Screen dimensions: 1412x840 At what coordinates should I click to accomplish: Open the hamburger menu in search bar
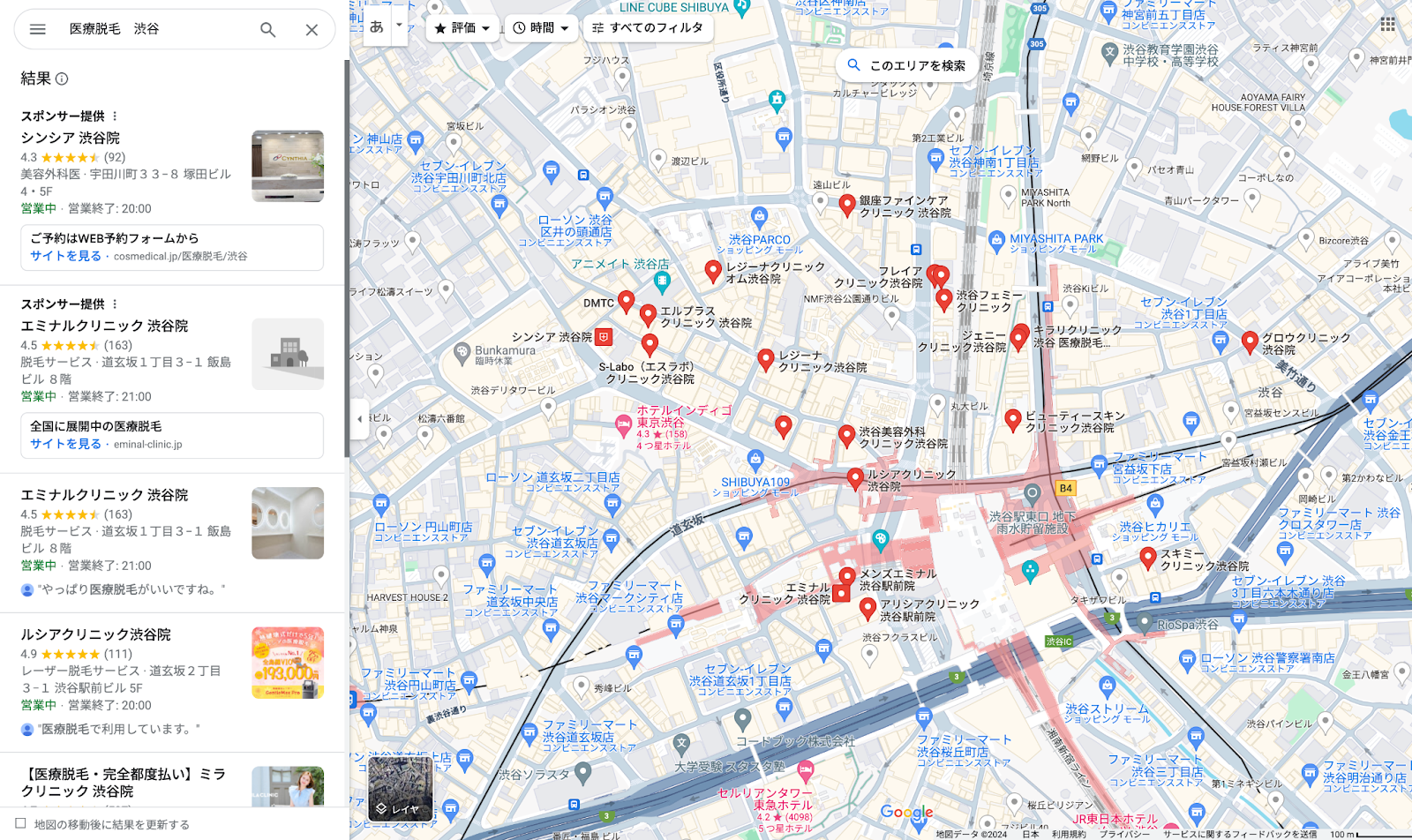pos(37,29)
